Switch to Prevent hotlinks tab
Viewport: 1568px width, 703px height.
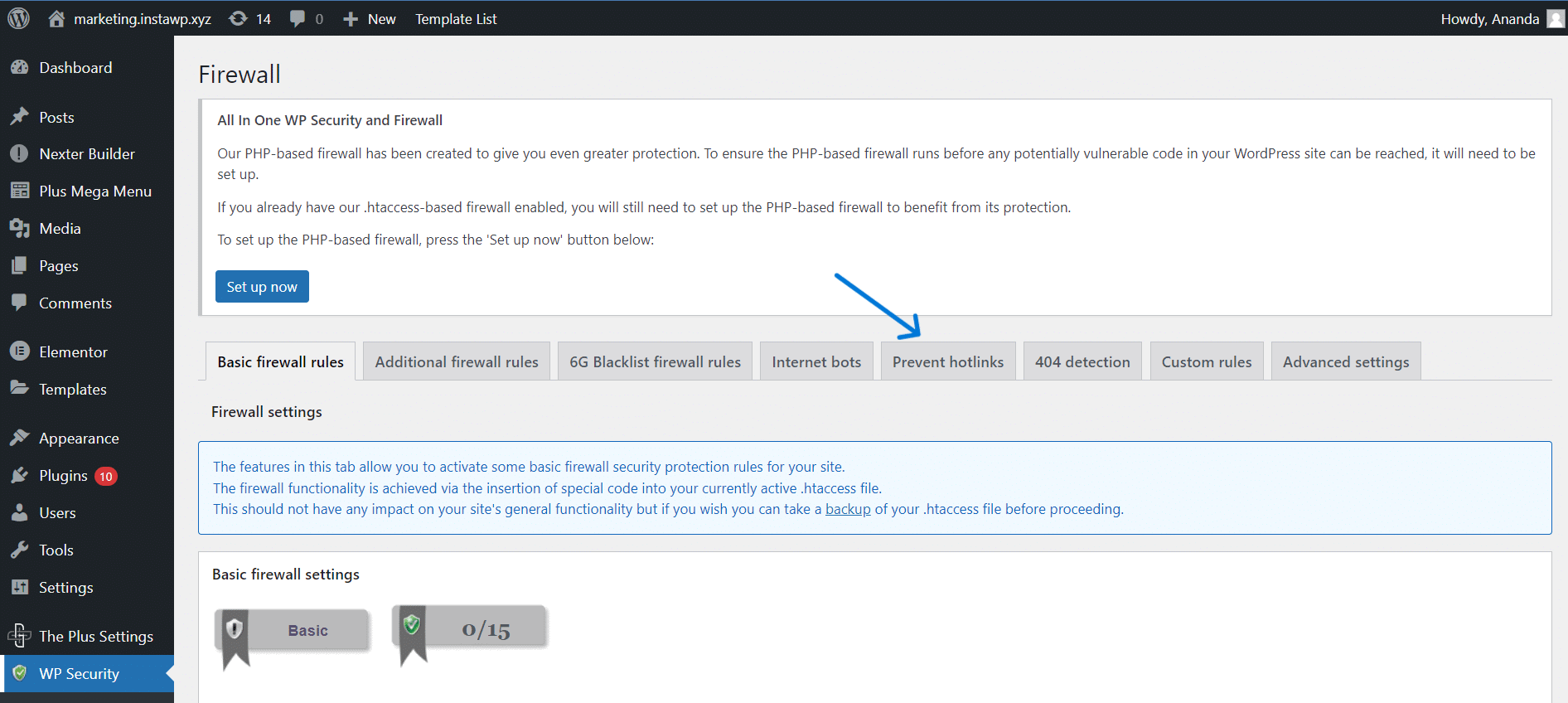(947, 361)
